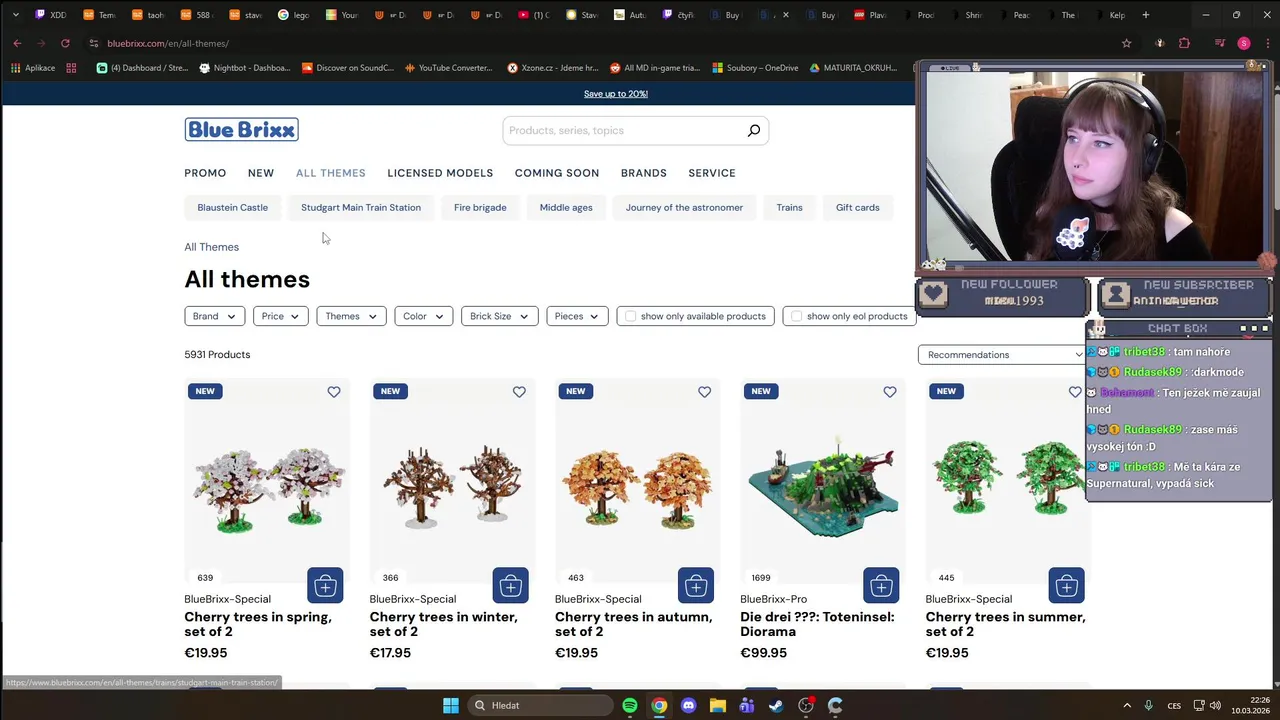Image resolution: width=1280 pixels, height=720 pixels.
Task: Click the search magnifier icon
Action: click(754, 130)
